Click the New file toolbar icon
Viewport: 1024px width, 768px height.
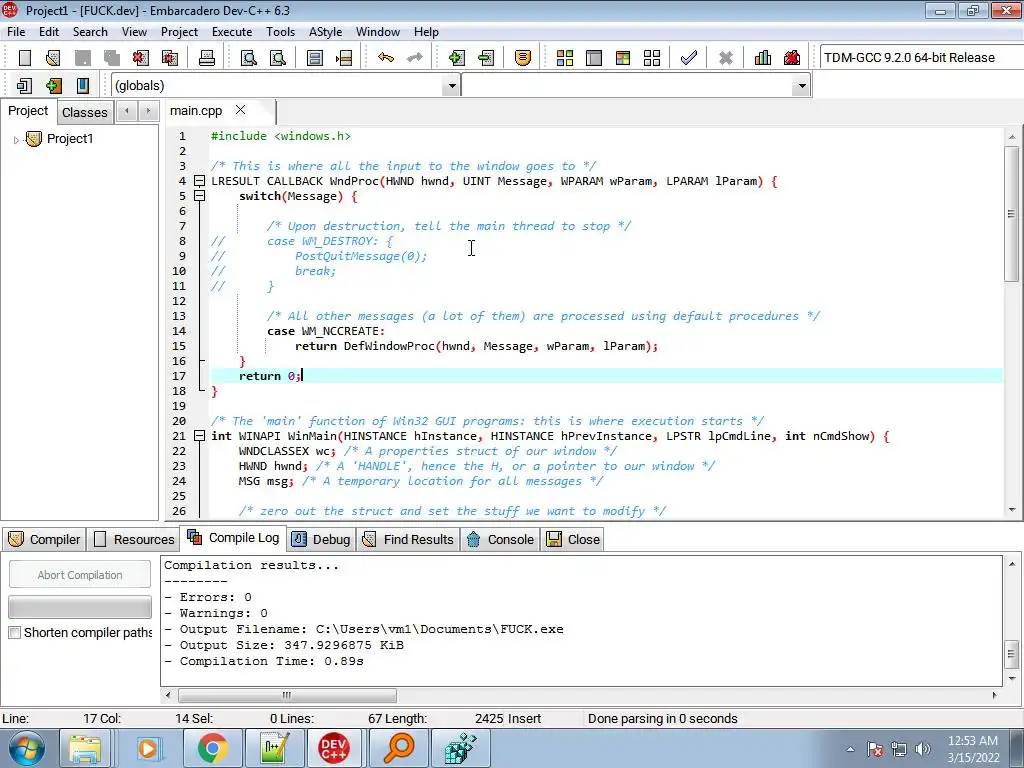[24, 57]
